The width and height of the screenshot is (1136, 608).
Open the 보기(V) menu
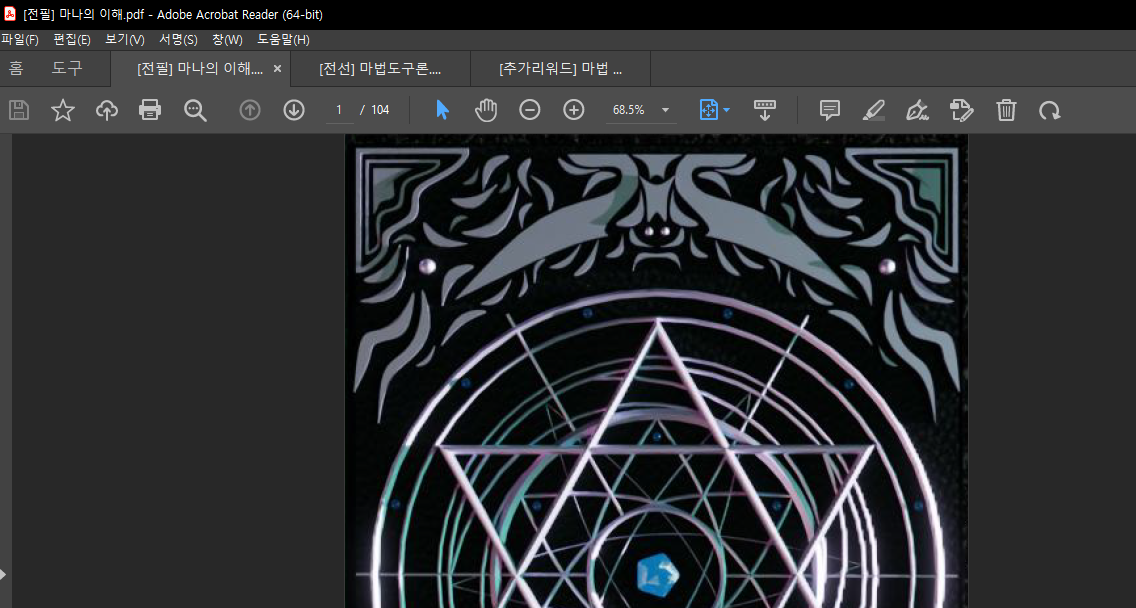point(125,40)
